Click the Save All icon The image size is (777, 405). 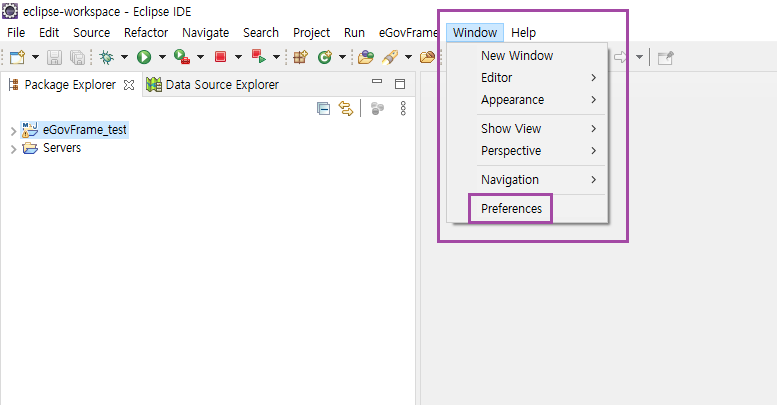pyautogui.click(x=77, y=58)
